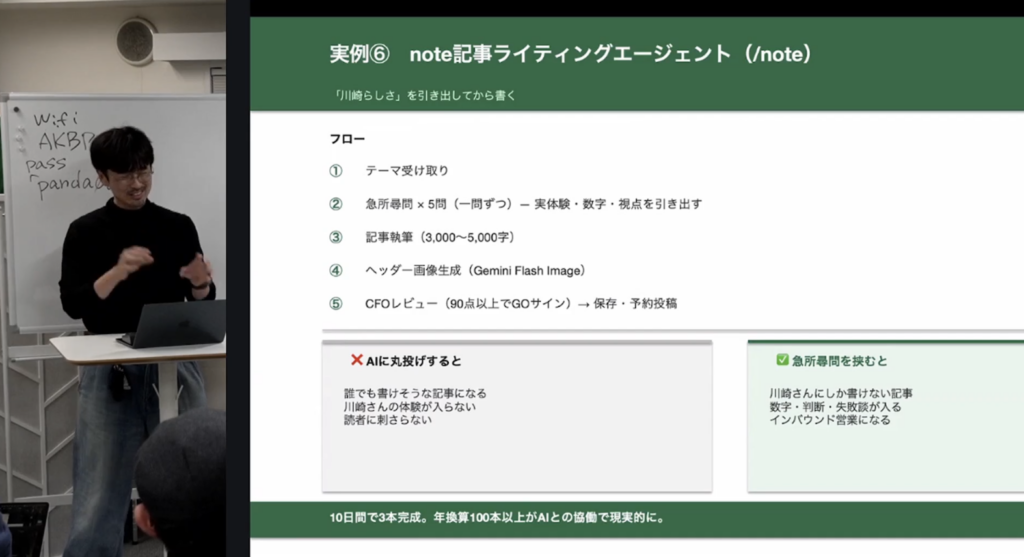Viewport: 1024px width, 557px height.
Task: Click the subtitle 「川崎らしさ」を引き出してから書く
Action: pos(426,96)
